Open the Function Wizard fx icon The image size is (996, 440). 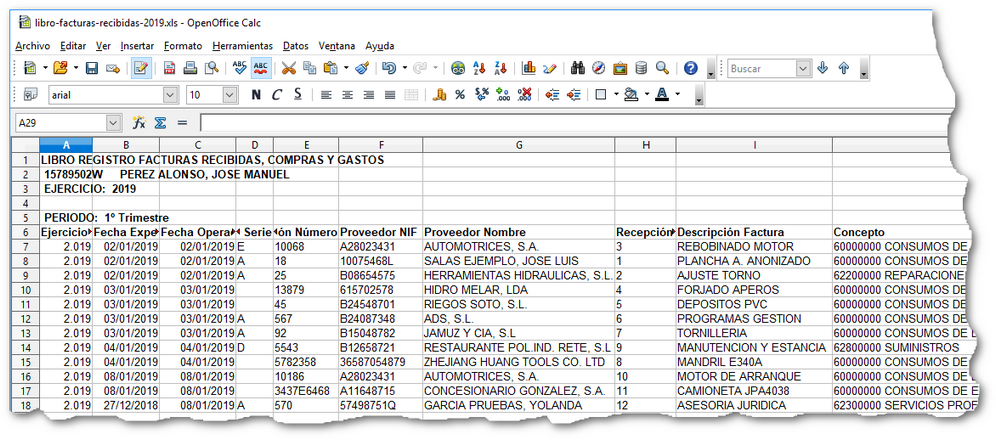click(139, 122)
